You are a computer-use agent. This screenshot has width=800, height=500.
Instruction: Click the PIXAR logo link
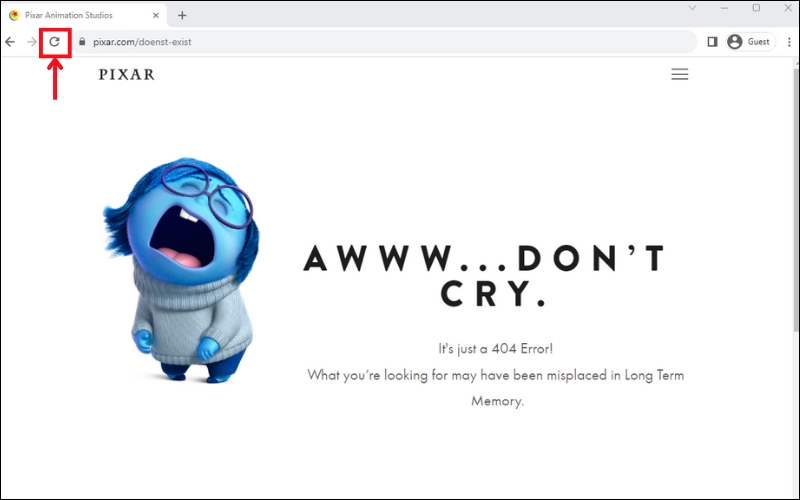(x=127, y=74)
